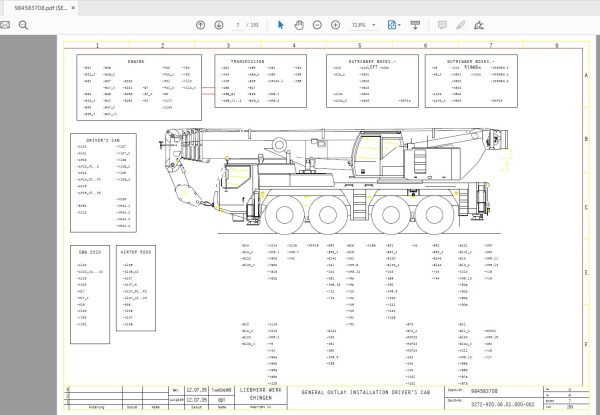The height and width of the screenshot is (415, 600).
Task: Activate the hand pan tool
Action: pos(298,25)
